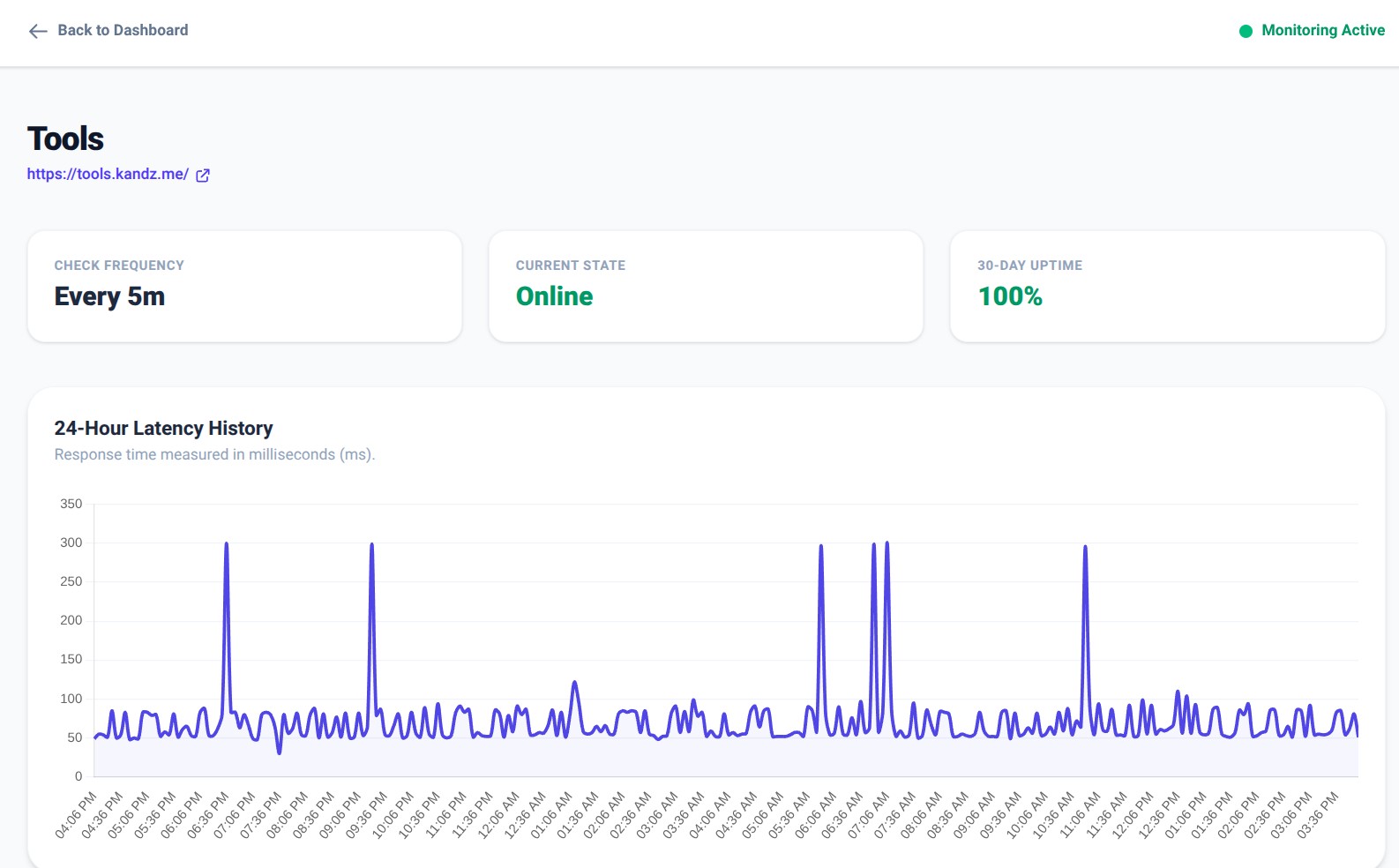Select the Check Frequency card
The image size is (1399, 868).
click(x=245, y=287)
